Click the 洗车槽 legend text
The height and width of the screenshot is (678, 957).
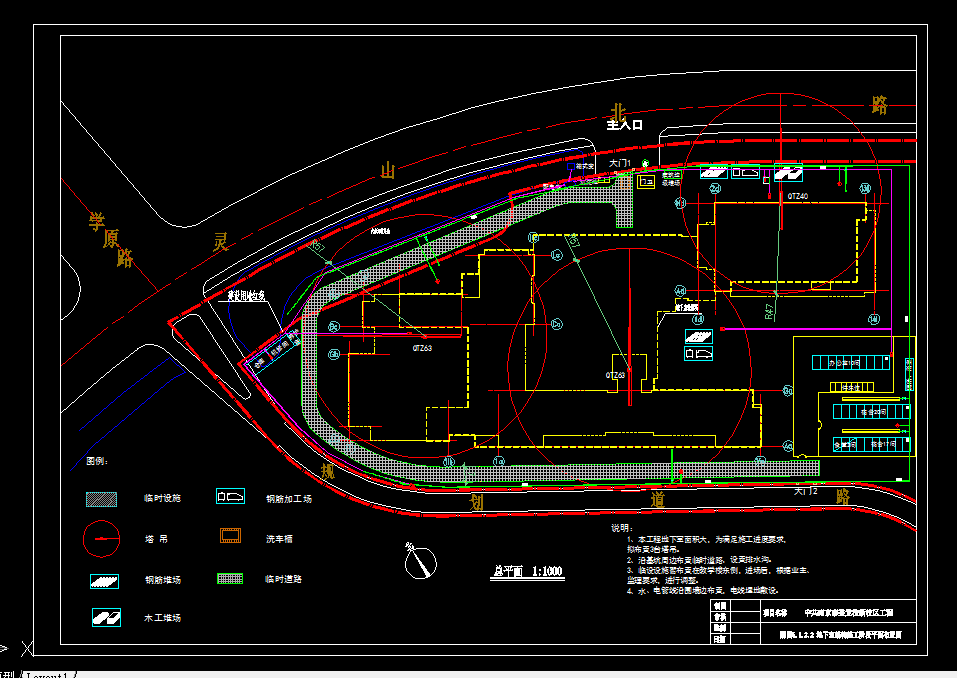(280, 539)
